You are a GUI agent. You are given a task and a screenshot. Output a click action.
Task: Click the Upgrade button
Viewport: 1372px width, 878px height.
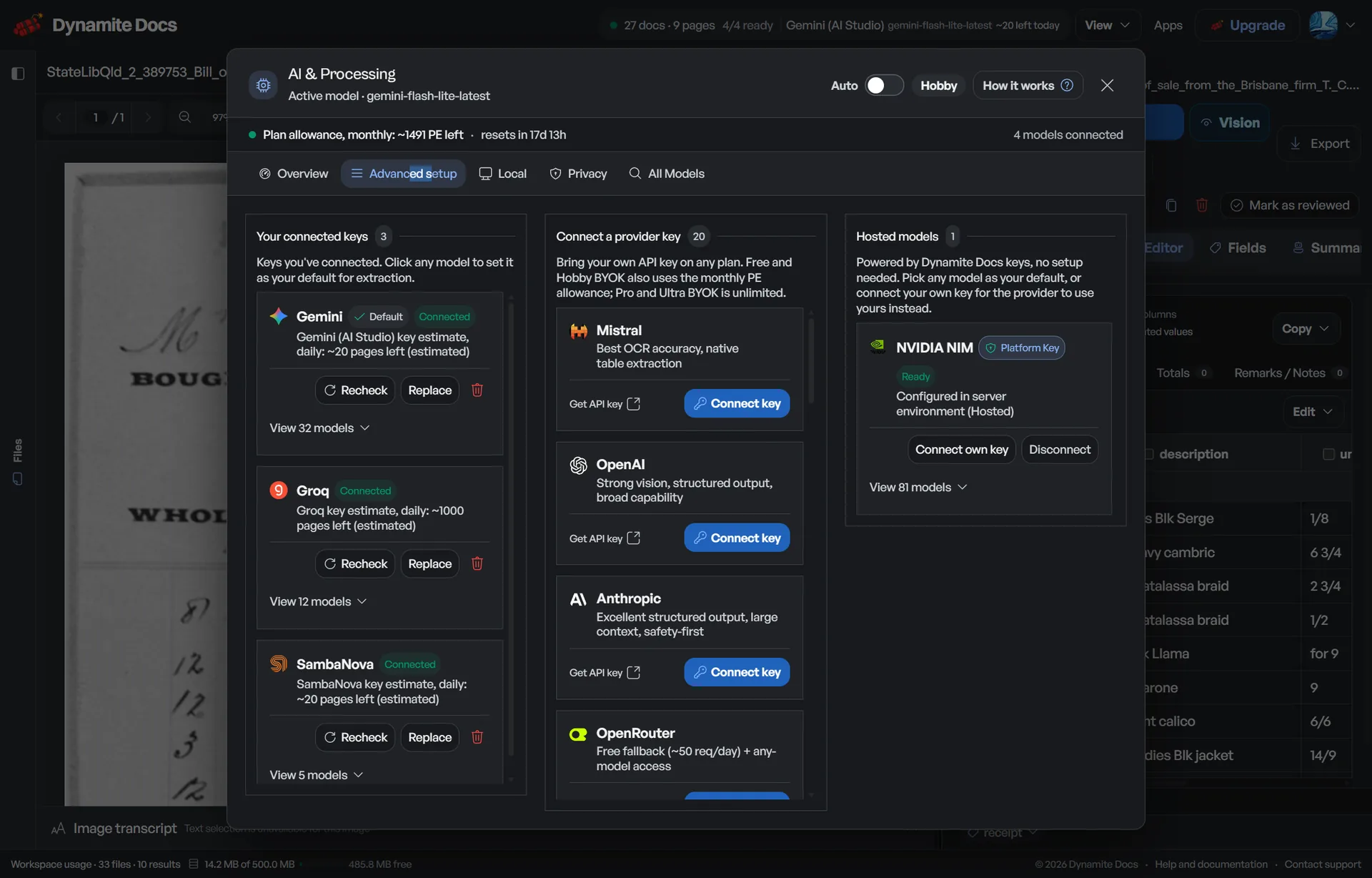(x=1248, y=25)
